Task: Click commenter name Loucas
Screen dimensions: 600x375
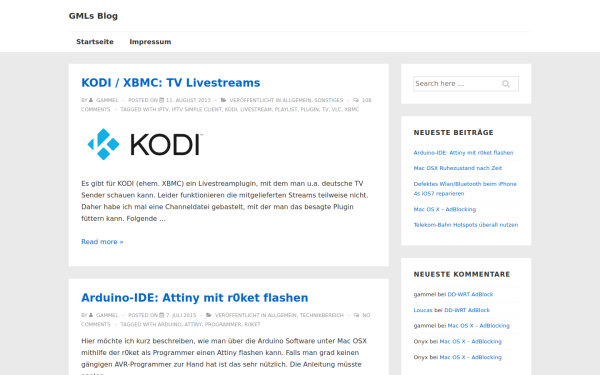Action: pyautogui.click(x=423, y=310)
